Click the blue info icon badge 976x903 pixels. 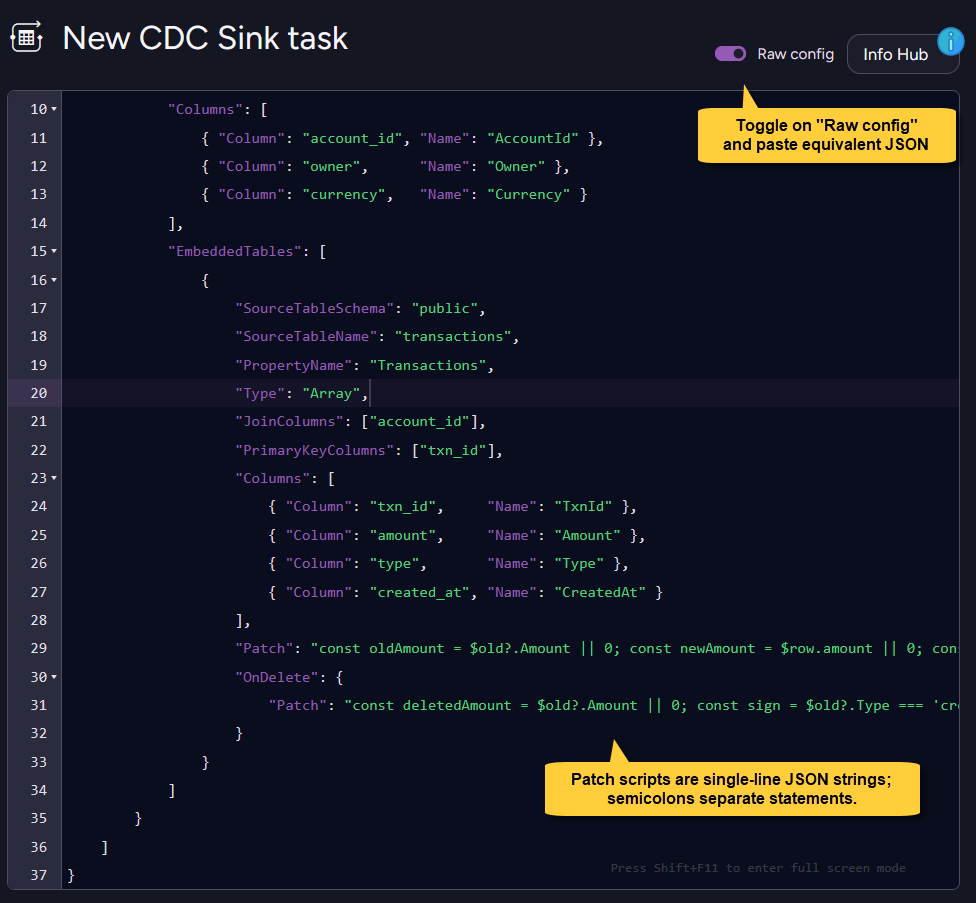pyautogui.click(x=950, y=42)
